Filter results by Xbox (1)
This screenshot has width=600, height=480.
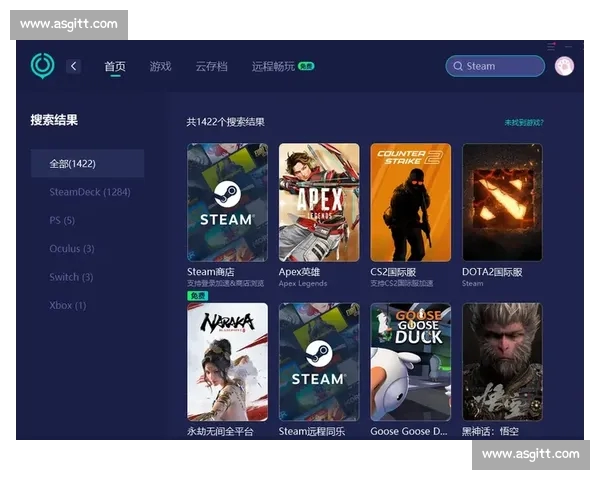[68, 305]
